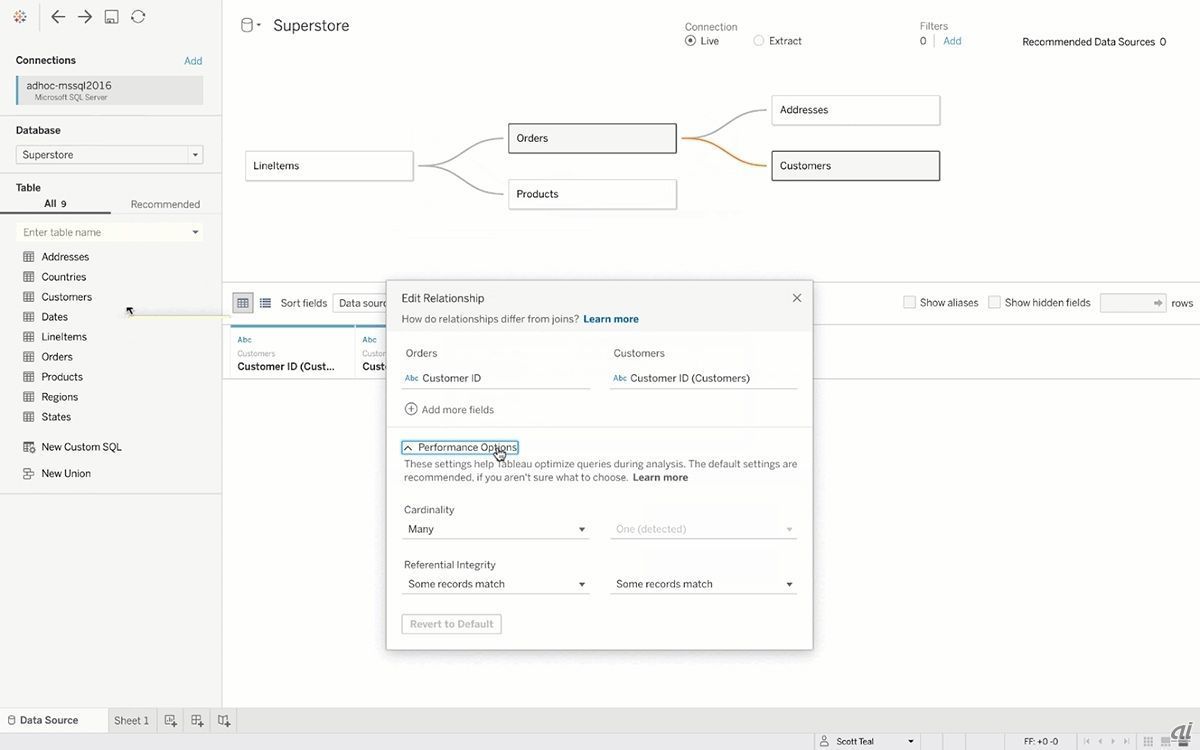Select the Extract connection radio button
1200x750 pixels.
(x=759, y=41)
